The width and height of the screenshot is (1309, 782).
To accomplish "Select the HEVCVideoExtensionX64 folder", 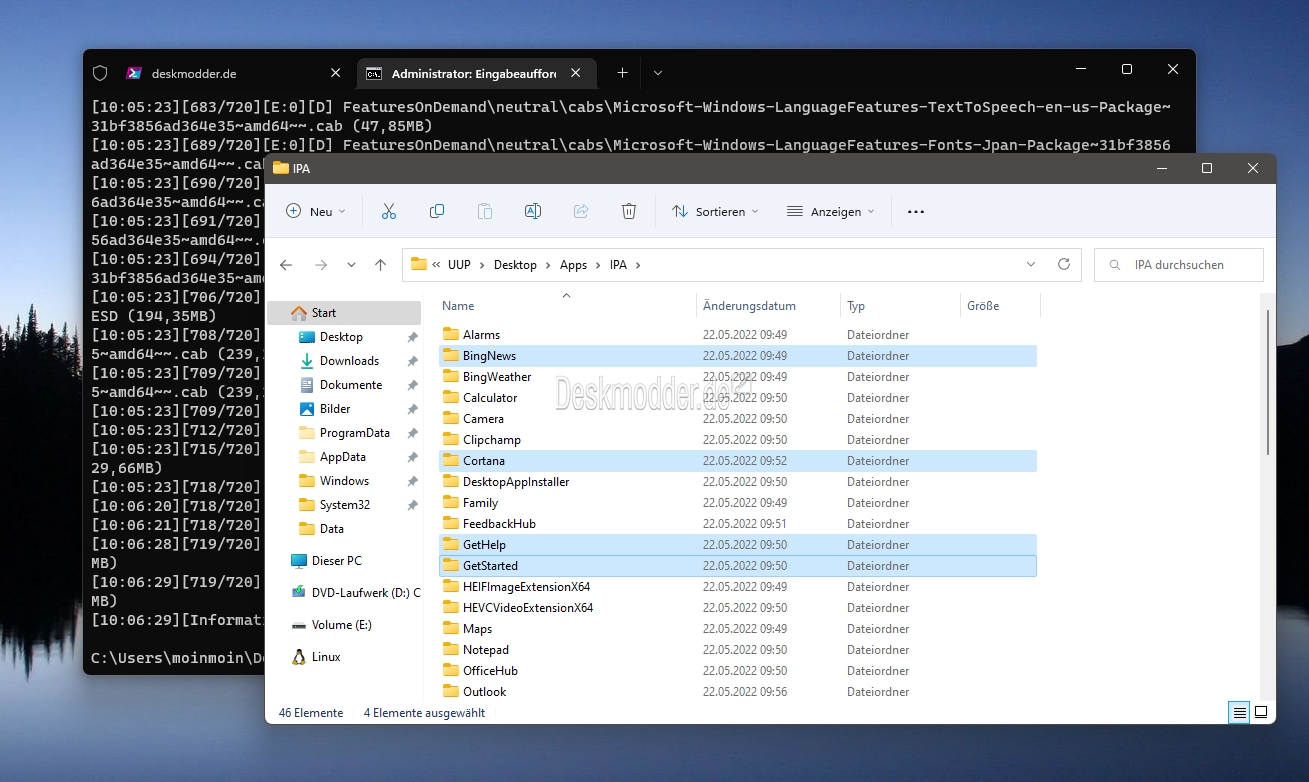I will tap(527, 607).
